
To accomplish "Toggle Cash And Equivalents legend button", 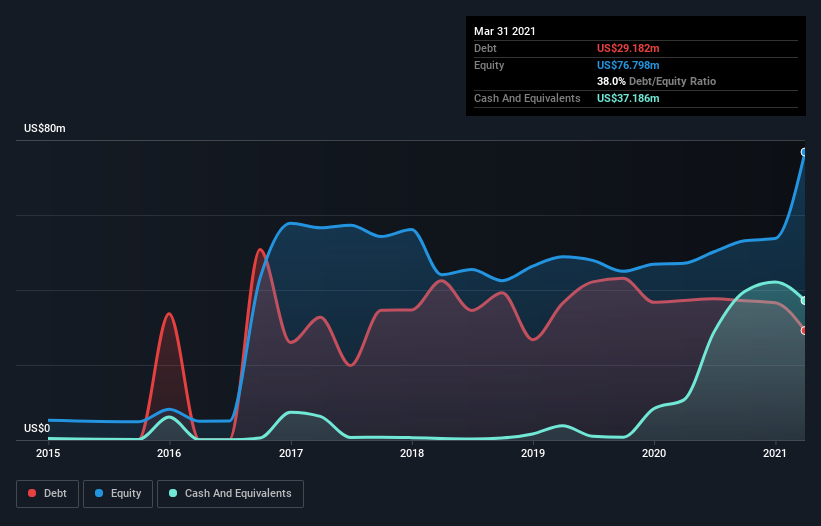I will 230,494.
